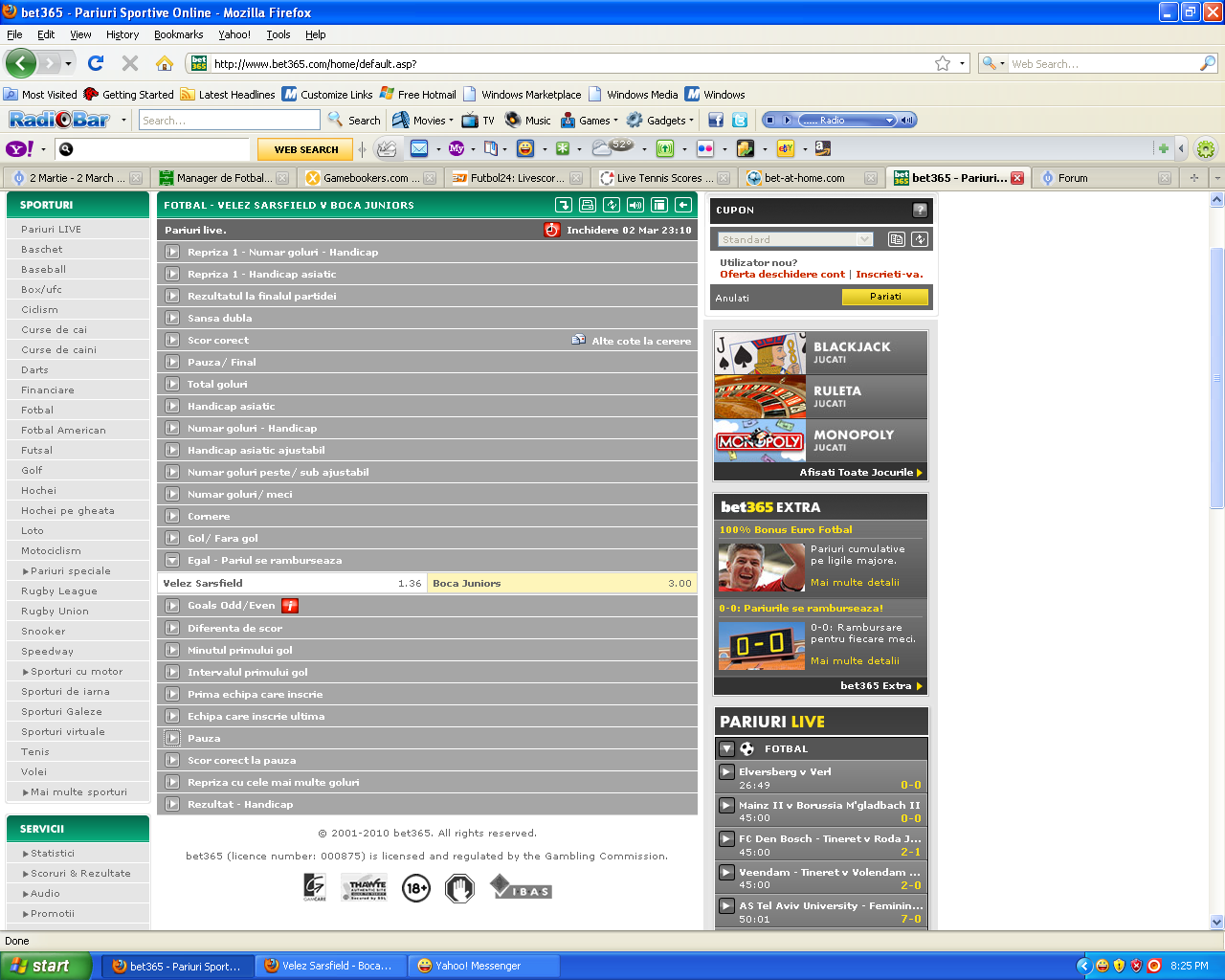Click the Windows start button
Image resolution: width=1225 pixels, height=980 pixels.
point(46,966)
